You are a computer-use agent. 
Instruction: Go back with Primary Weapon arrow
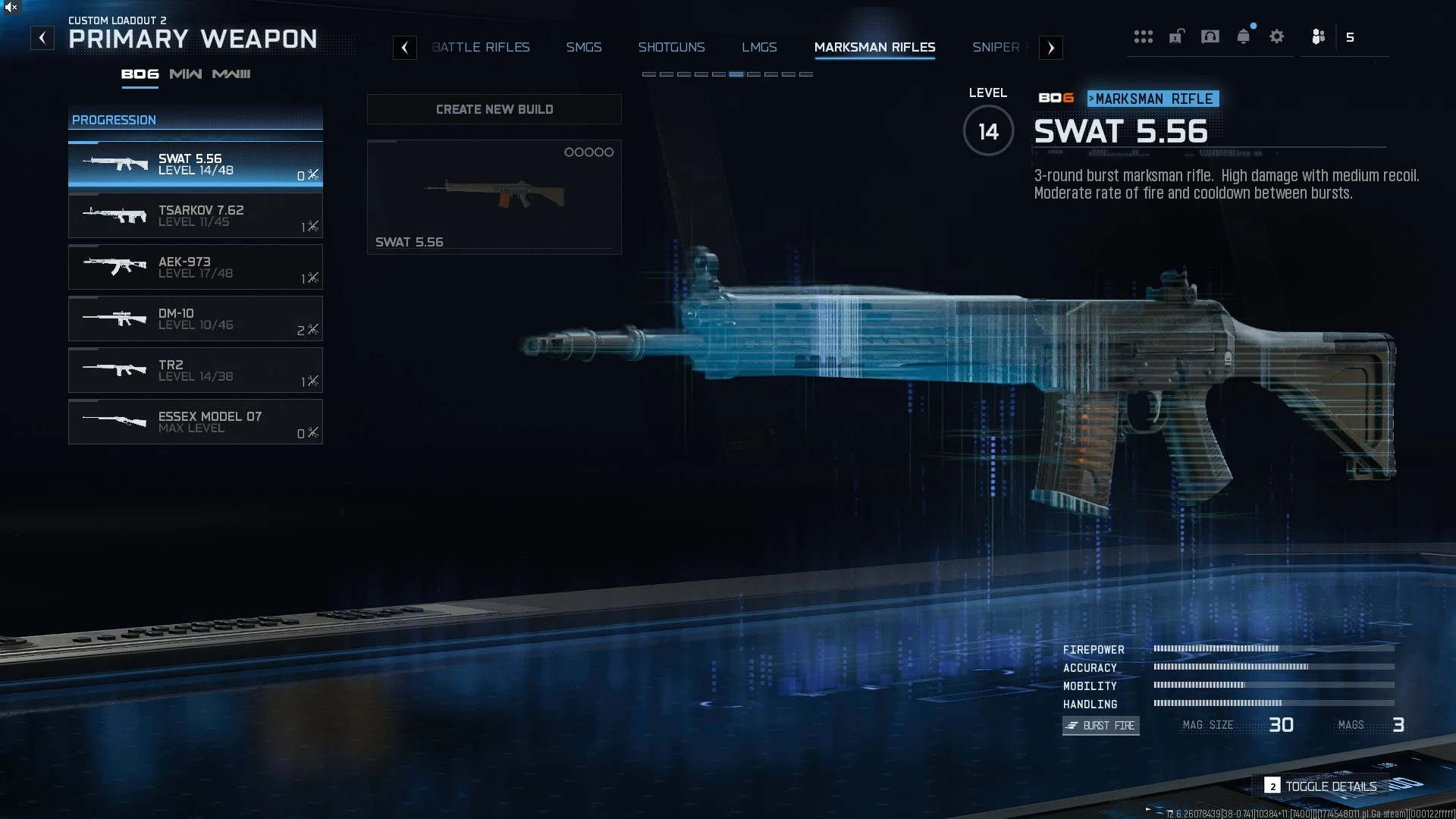42,38
